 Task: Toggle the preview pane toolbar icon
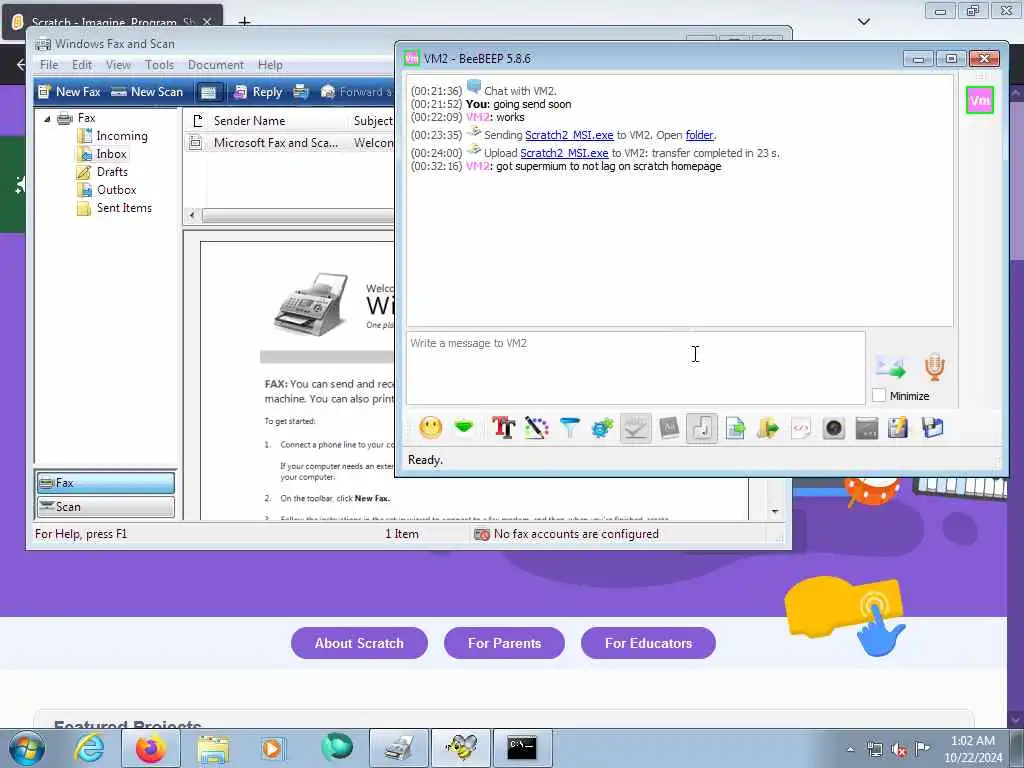[208, 92]
